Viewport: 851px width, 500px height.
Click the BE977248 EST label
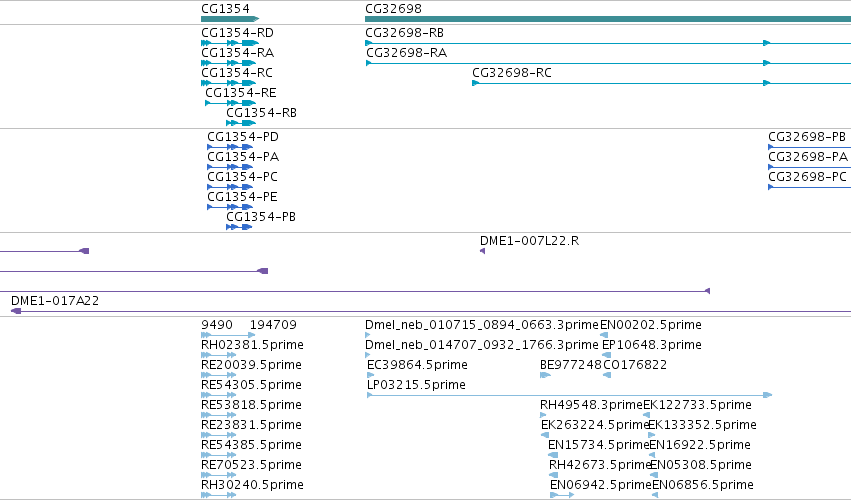(570, 365)
